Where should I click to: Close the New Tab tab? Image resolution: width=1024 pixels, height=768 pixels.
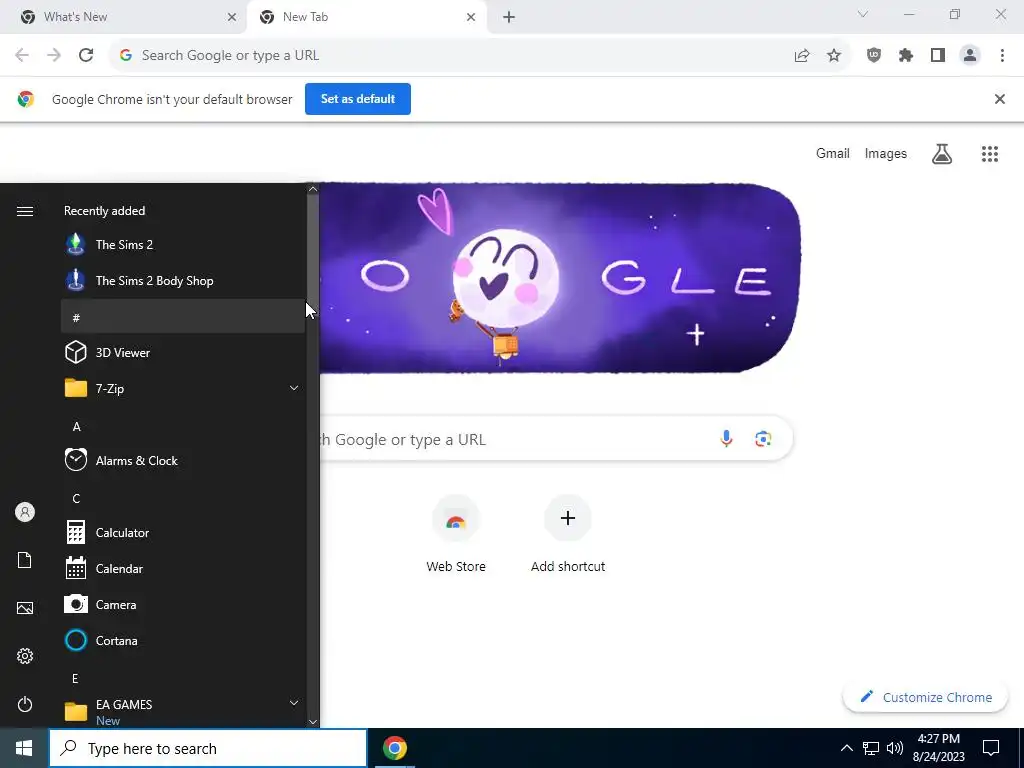pyautogui.click(x=471, y=17)
